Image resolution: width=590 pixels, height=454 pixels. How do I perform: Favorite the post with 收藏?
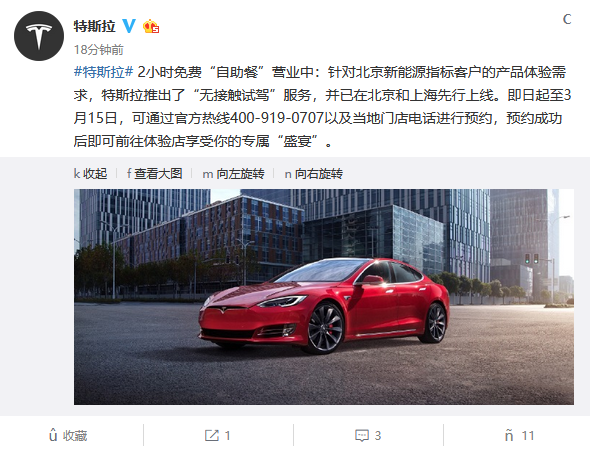pyautogui.click(x=68, y=436)
